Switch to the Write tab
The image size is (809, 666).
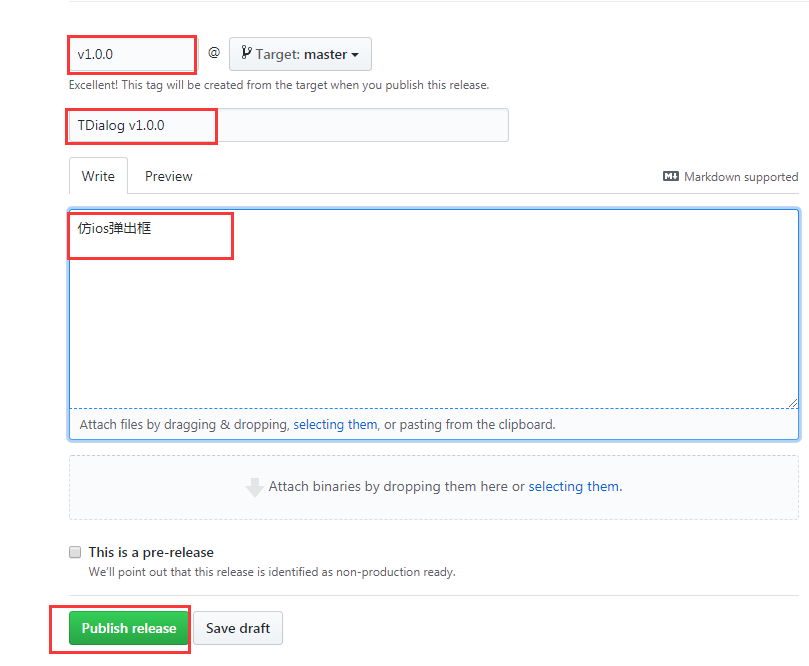coord(98,176)
